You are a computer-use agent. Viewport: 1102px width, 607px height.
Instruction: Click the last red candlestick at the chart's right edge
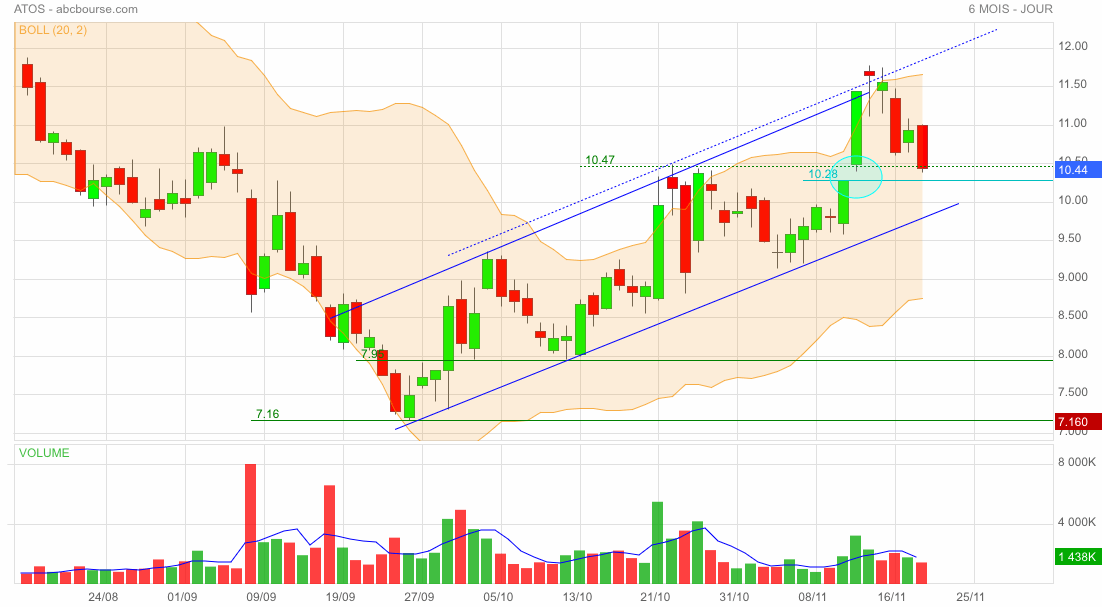point(922,147)
